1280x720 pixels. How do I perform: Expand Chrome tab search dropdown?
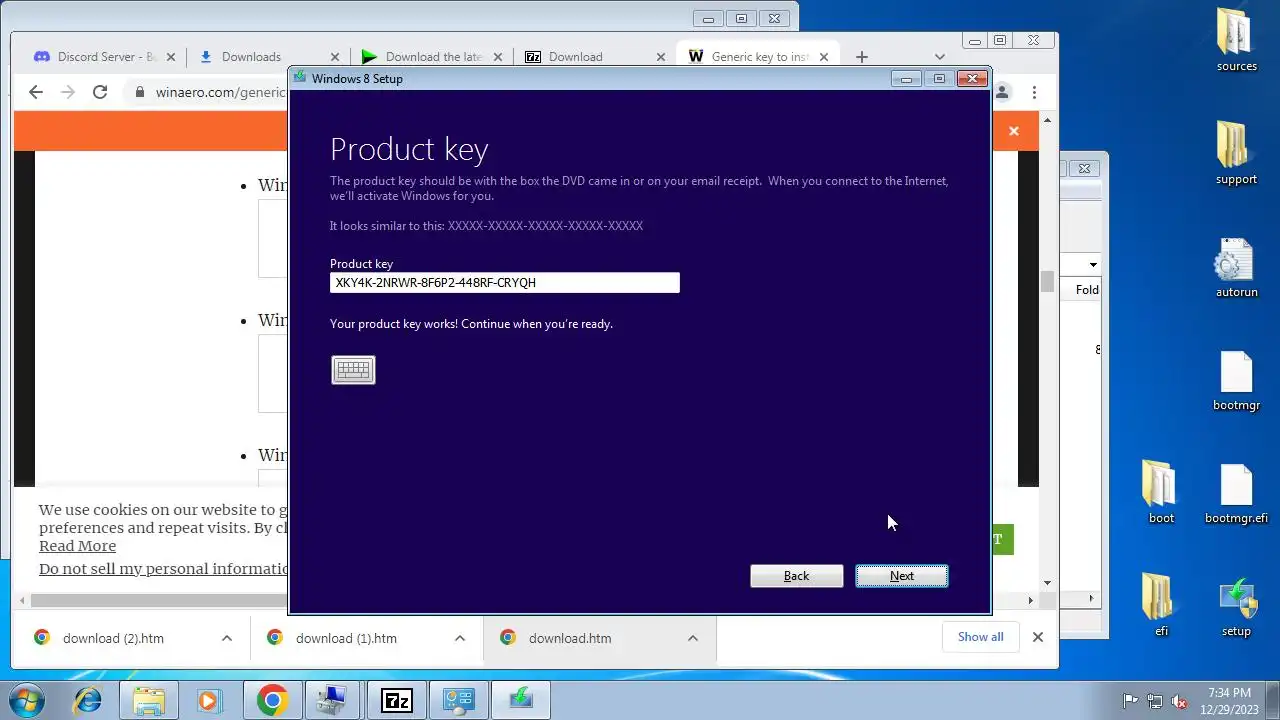[x=939, y=57]
